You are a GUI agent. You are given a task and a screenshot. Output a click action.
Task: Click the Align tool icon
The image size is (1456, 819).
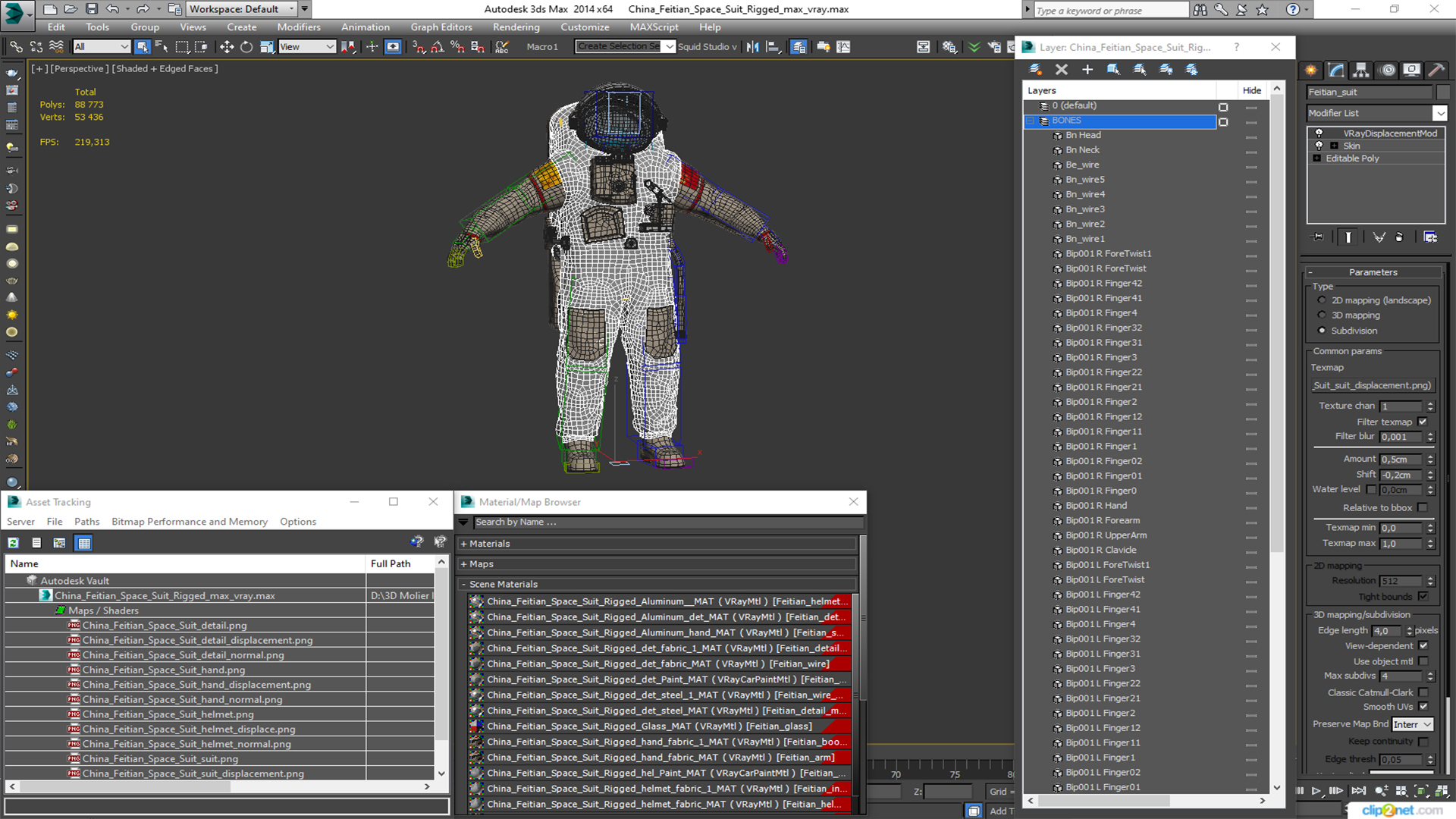tap(773, 47)
